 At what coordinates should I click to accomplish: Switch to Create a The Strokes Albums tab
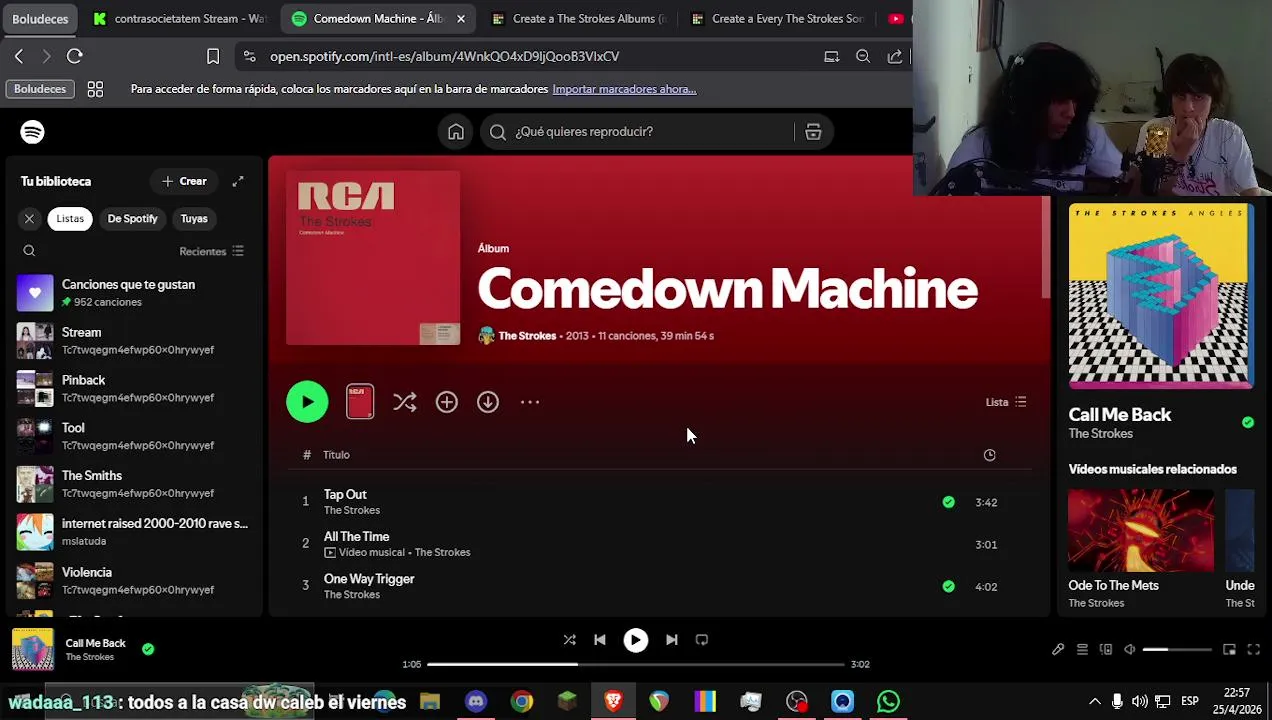(579, 18)
